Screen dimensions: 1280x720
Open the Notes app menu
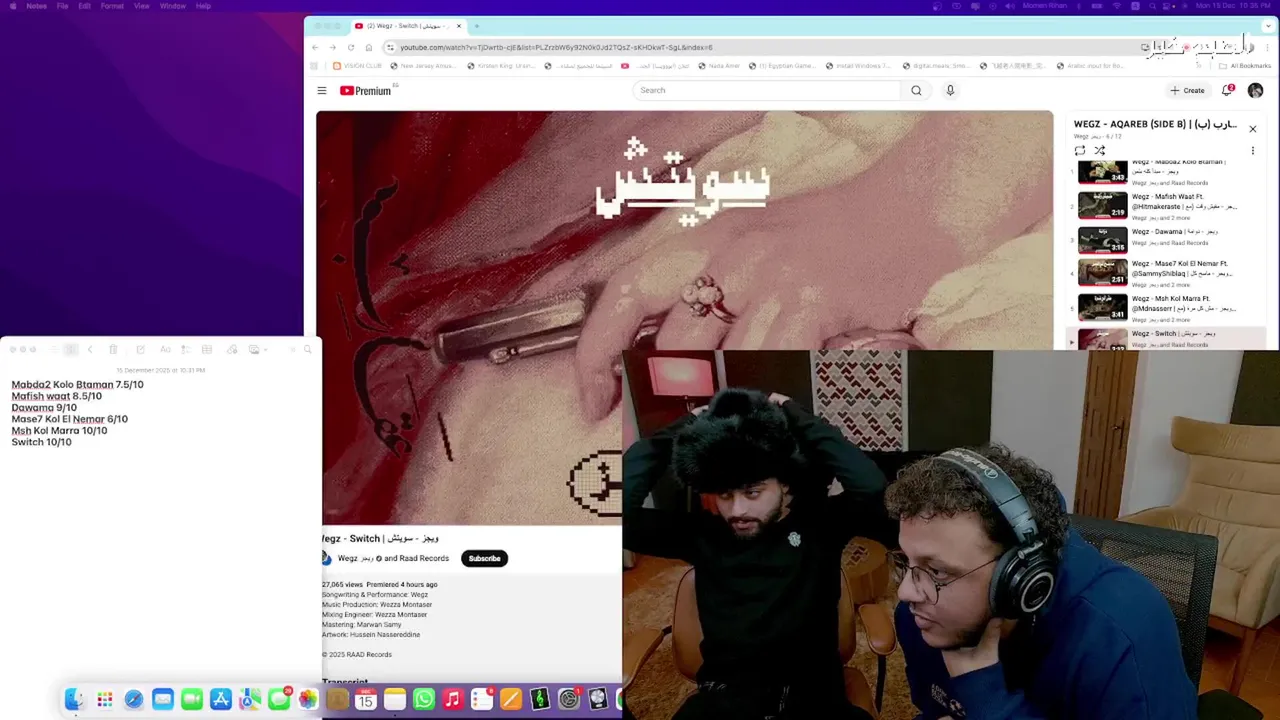click(x=36, y=6)
